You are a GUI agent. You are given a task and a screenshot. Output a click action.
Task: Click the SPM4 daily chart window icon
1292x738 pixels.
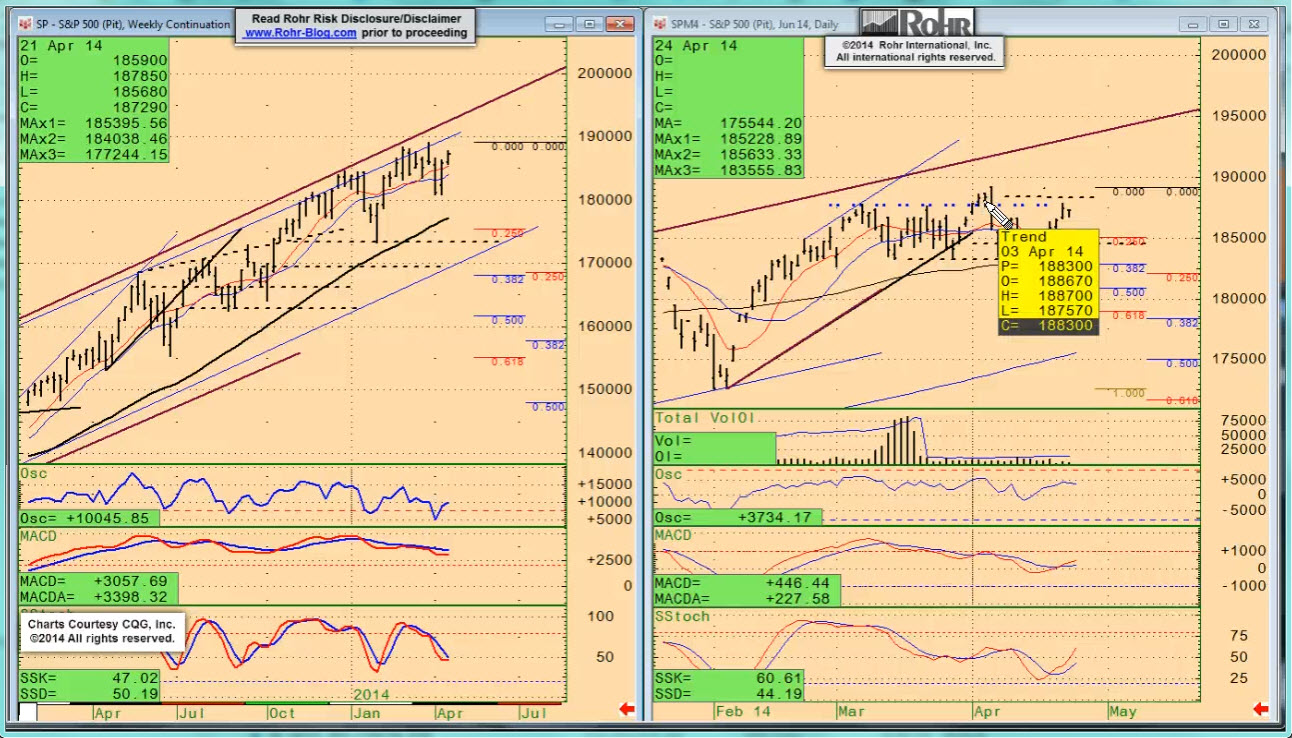pyautogui.click(x=662, y=22)
